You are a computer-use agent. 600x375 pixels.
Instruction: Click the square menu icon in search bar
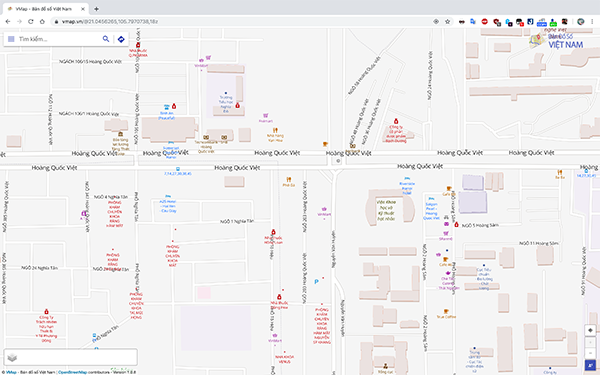coord(11,39)
